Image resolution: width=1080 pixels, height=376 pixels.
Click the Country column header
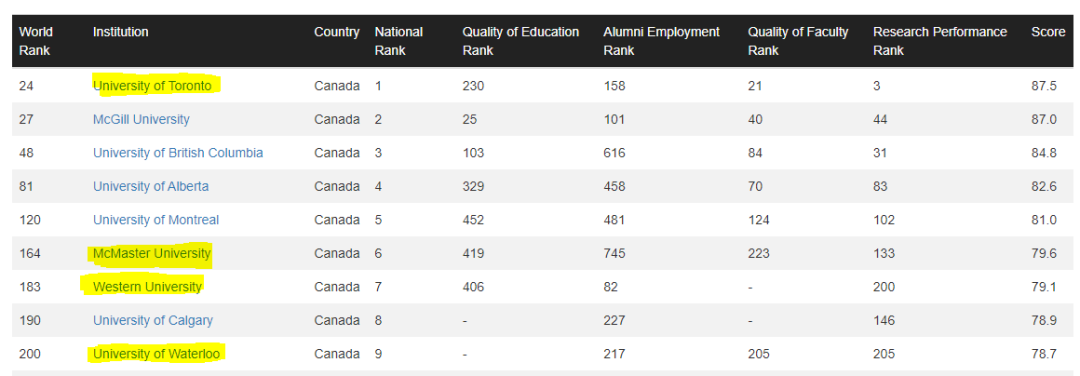point(337,32)
